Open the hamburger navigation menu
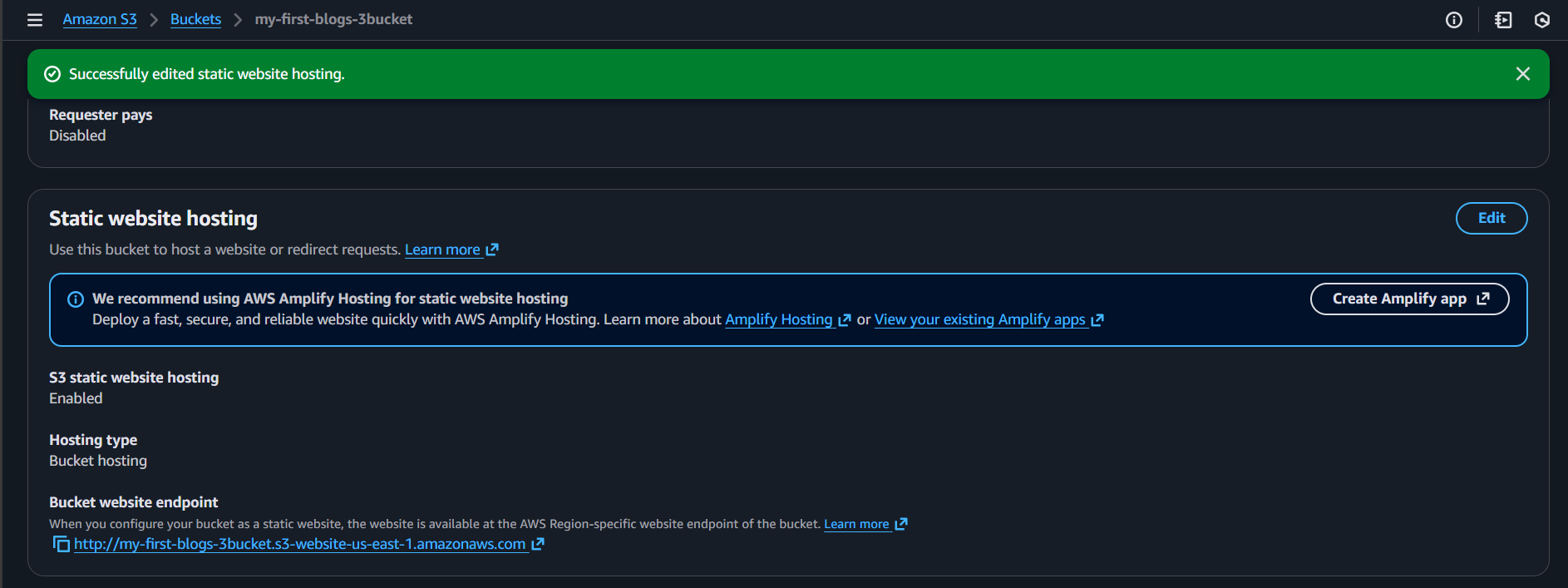 click(x=35, y=20)
